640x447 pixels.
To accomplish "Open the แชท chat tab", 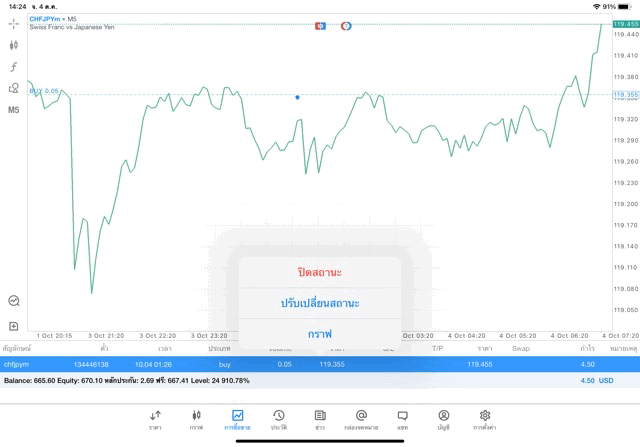I will point(402,419).
